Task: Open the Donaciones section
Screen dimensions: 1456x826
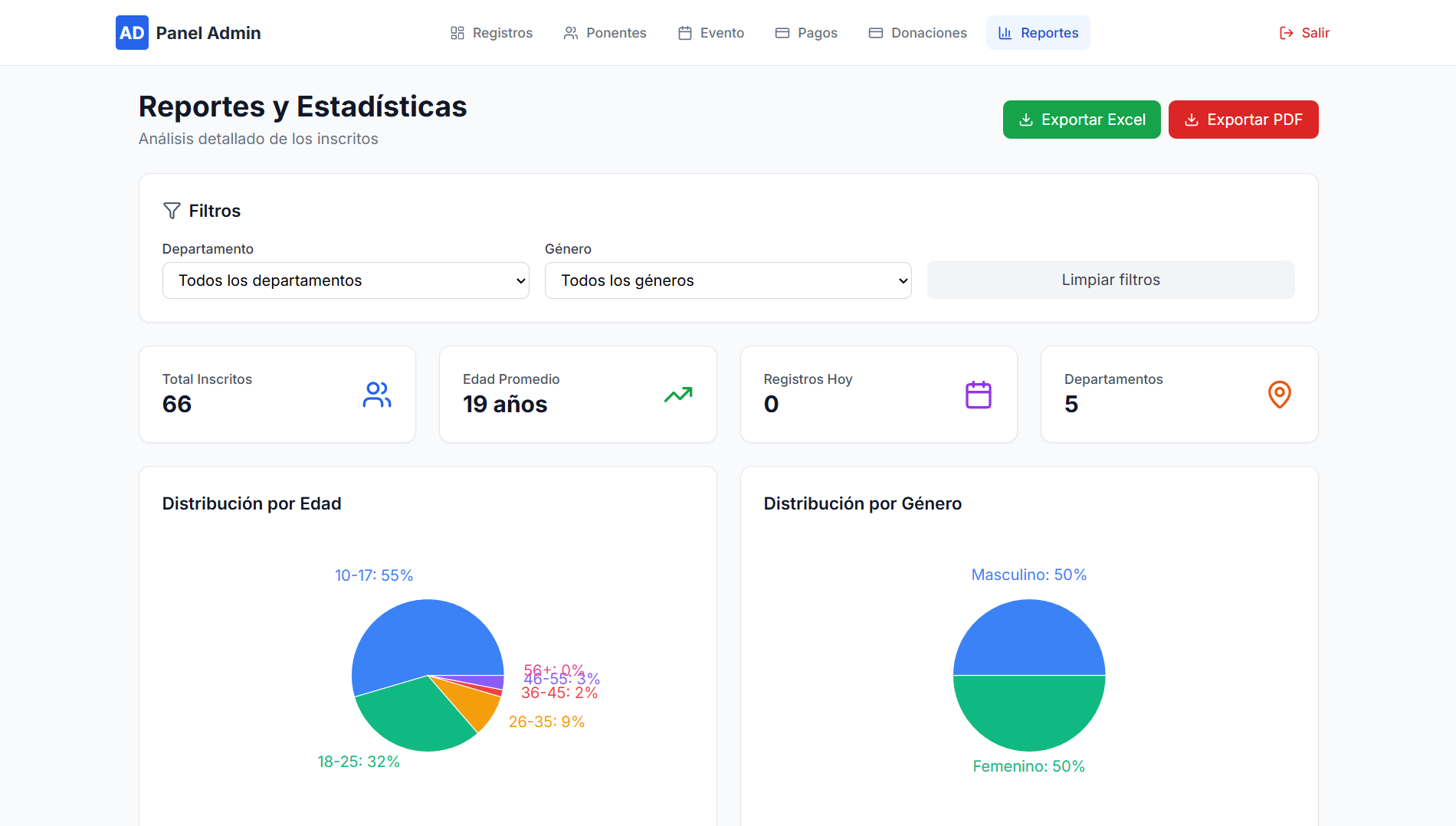Action: [x=917, y=33]
